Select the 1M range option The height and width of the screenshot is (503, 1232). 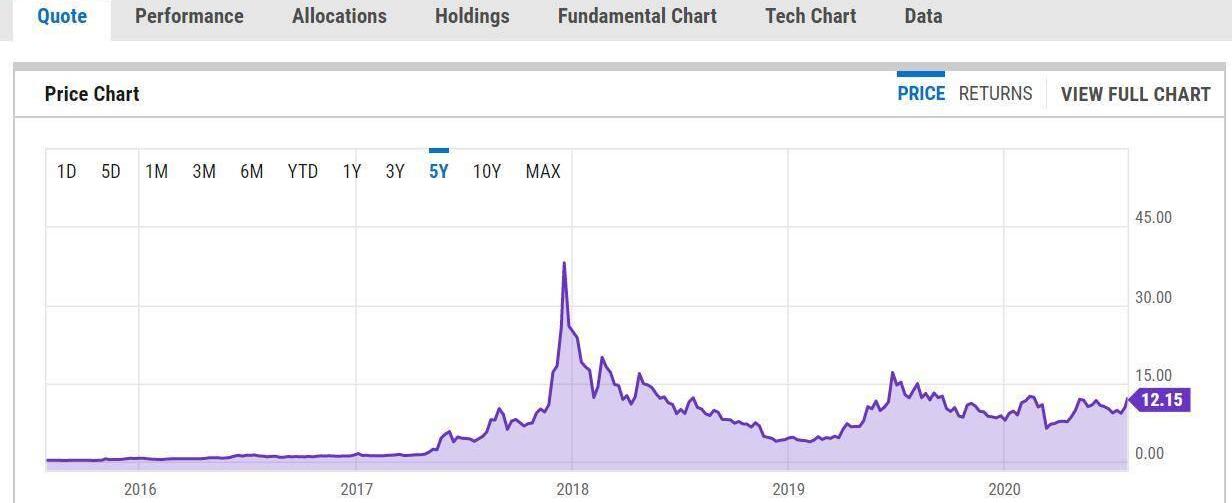(156, 172)
